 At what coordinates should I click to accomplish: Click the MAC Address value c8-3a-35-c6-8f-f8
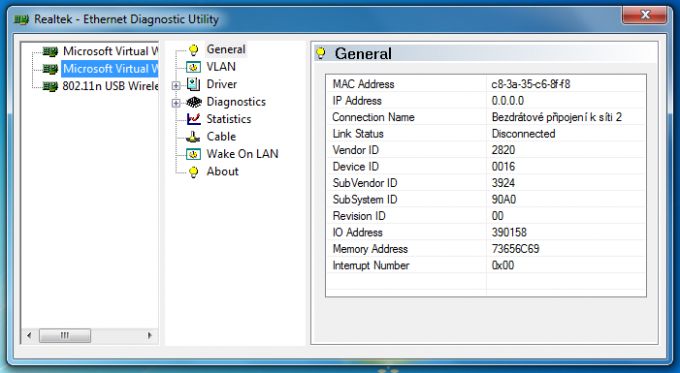coord(531,84)
